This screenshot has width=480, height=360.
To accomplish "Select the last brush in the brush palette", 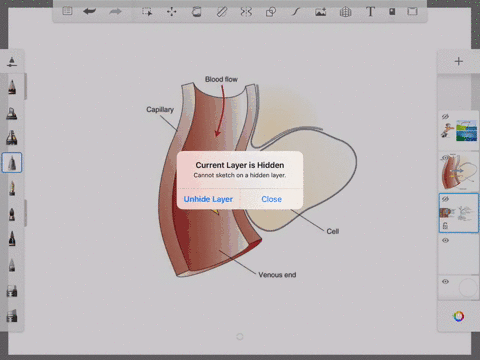I will coord(12,315).
